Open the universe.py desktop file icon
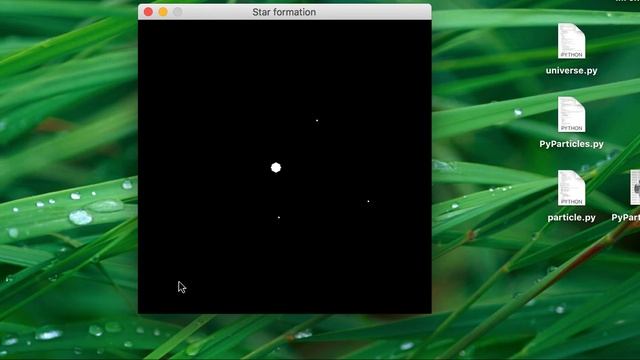Screen dimensions: 640x360 571,41
